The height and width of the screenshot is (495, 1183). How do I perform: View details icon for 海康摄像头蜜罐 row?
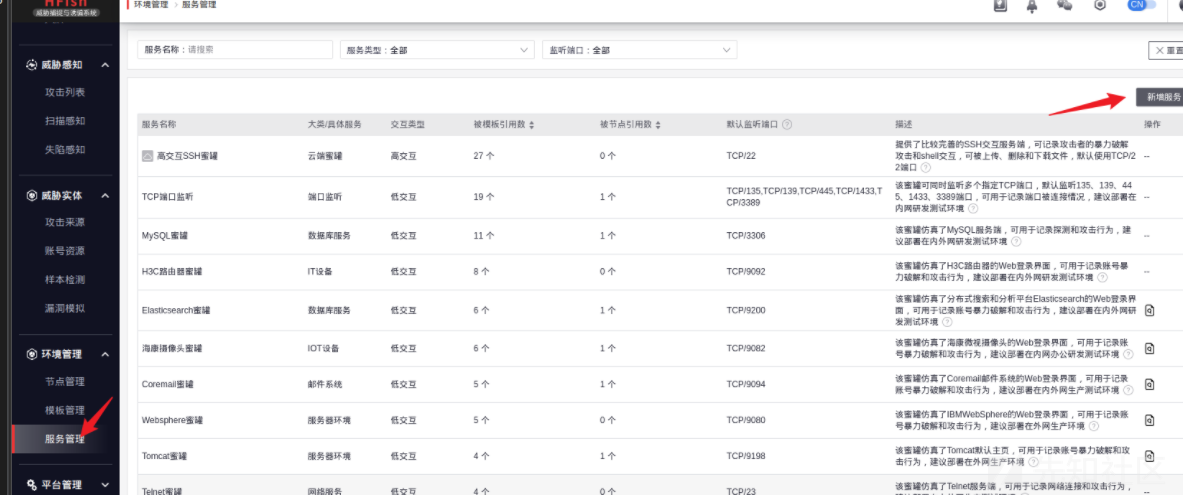[1150, 348]
